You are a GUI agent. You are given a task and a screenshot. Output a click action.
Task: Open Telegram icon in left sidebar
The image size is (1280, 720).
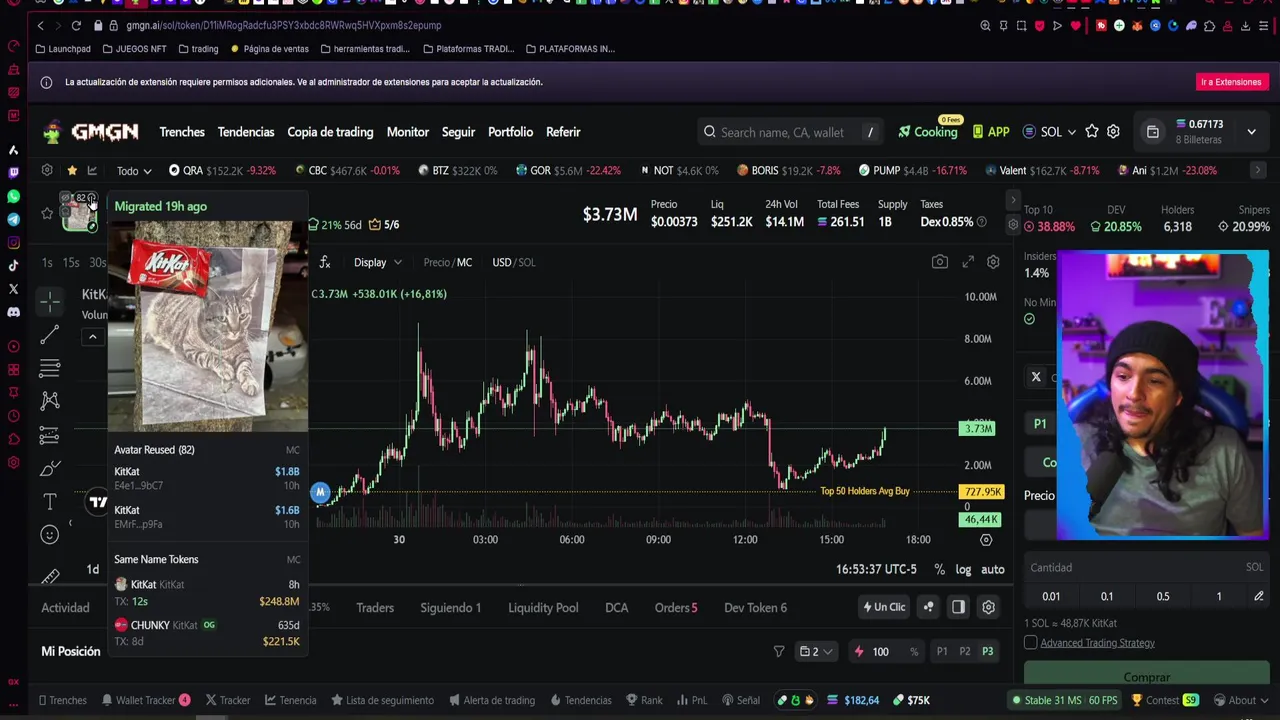(x=13, y=219)
